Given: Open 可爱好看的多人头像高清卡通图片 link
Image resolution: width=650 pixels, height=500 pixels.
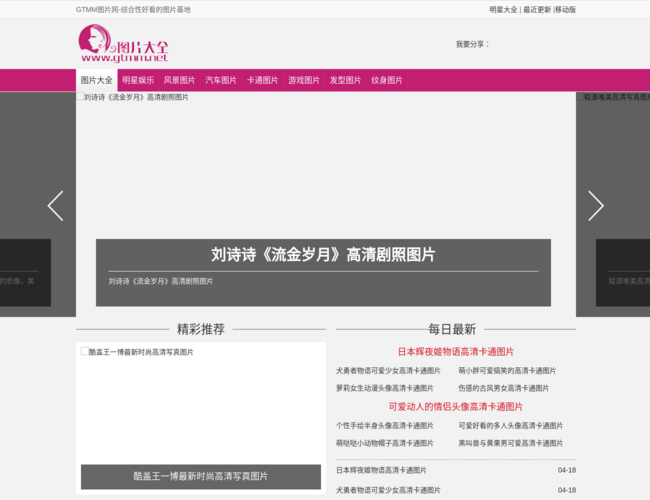Looking at the screenshot, I should [511, 425].
